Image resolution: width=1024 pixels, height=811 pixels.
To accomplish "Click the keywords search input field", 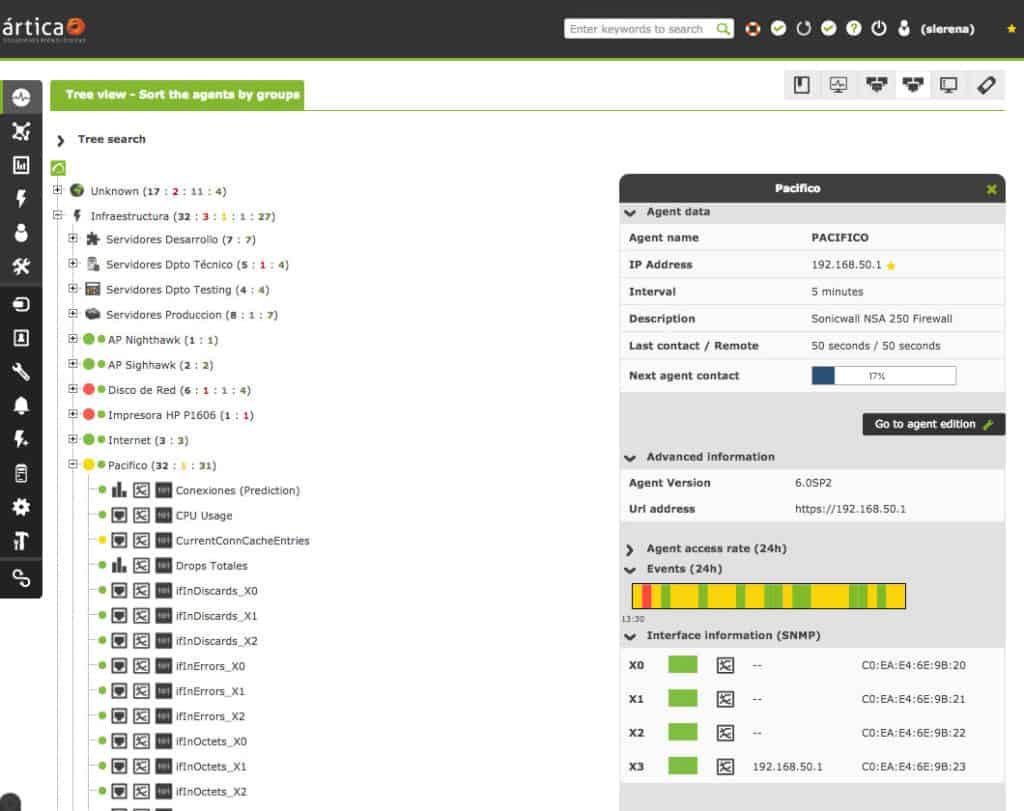I will [640, 29].
